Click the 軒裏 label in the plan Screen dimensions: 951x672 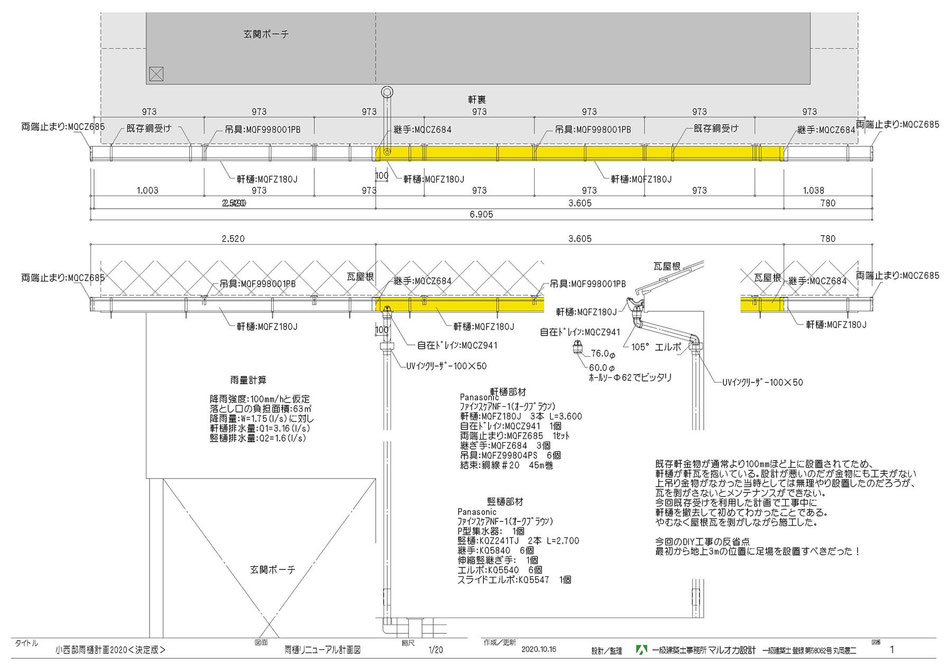pos(477,99)
